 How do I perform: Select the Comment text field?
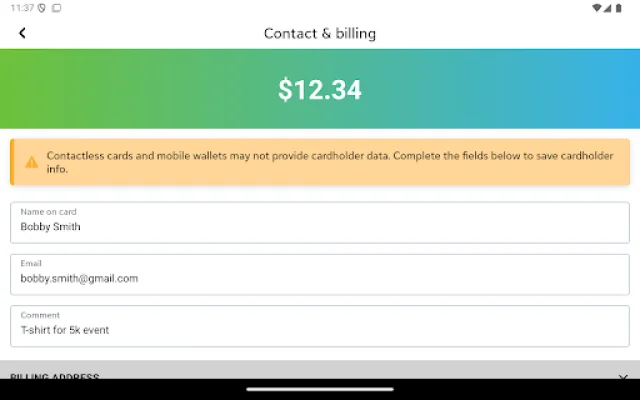[x=320, y=325]
